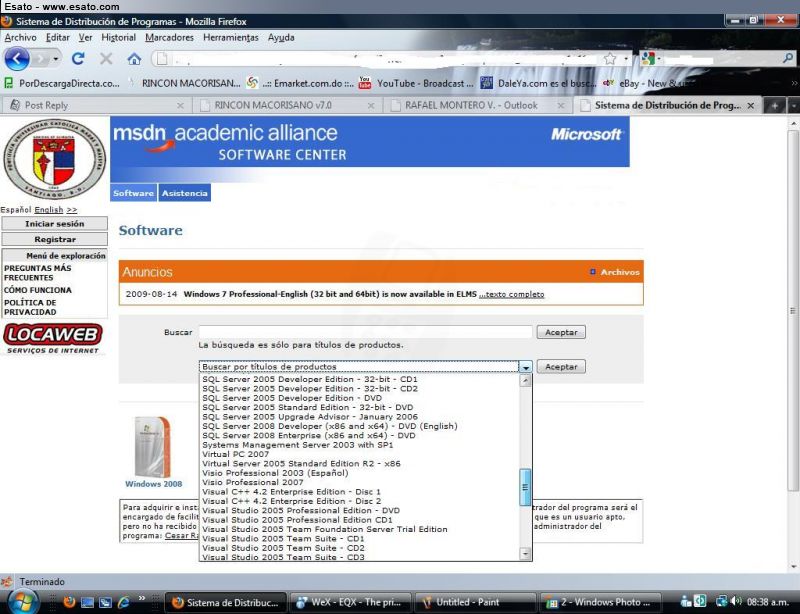The width and height of the screenshot is (800, 614).
Task: Open Untitled - Paint from the taskbar
Action: pos(476,602)
